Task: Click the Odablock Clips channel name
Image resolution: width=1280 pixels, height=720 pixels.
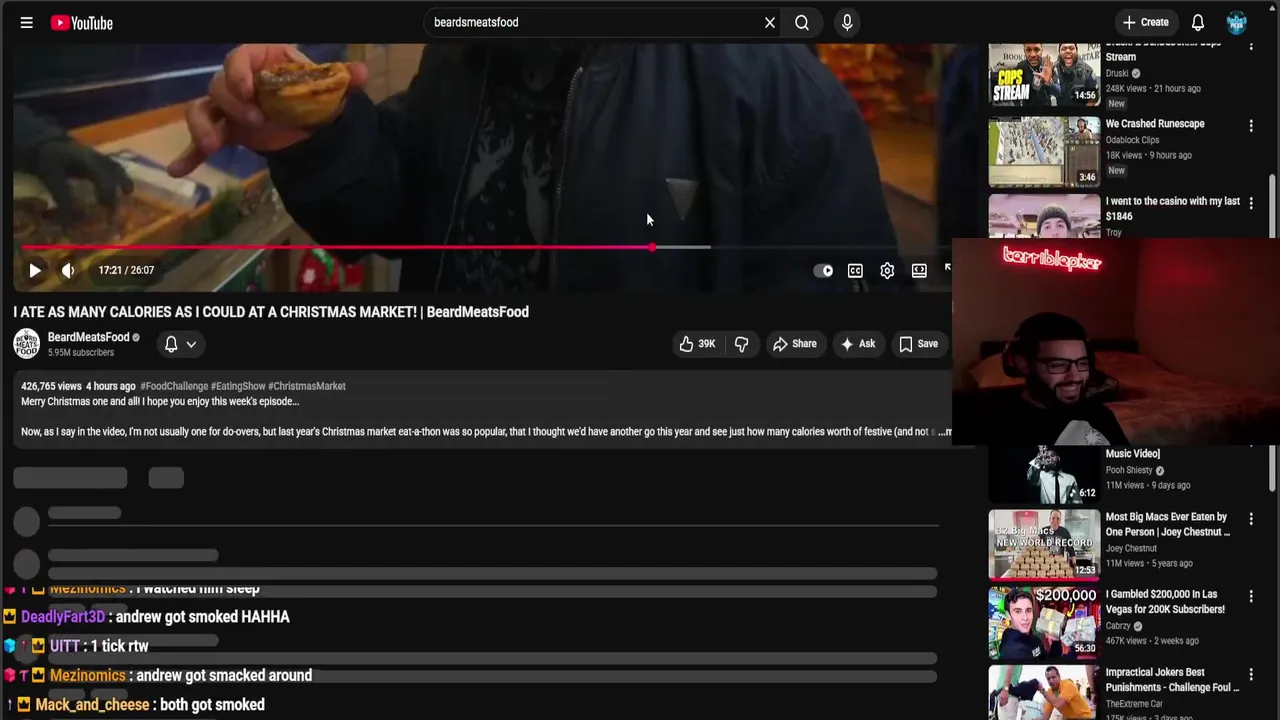Action: (x=1132, y=140)
